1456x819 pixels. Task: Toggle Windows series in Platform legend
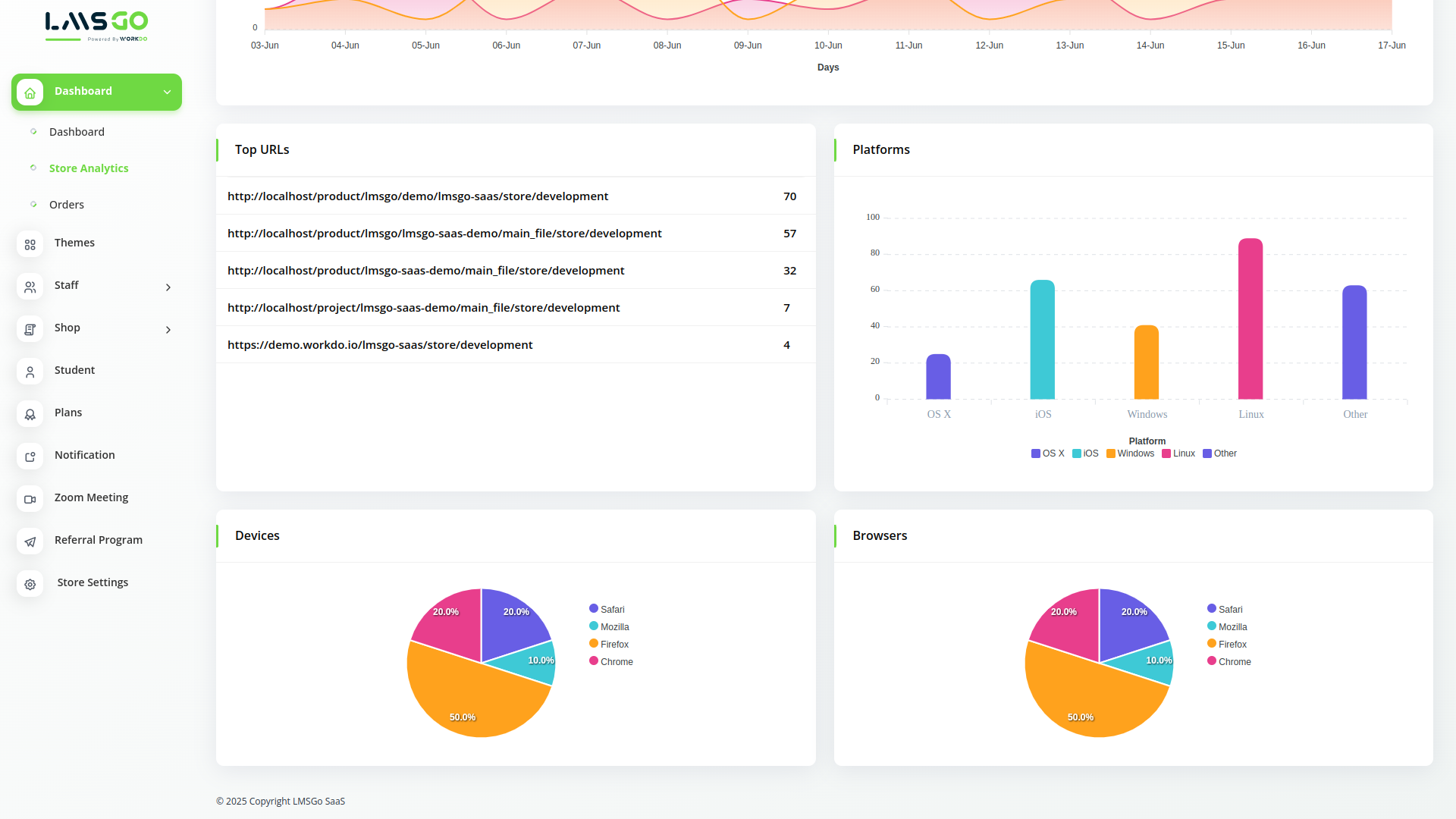[1130, 453]
